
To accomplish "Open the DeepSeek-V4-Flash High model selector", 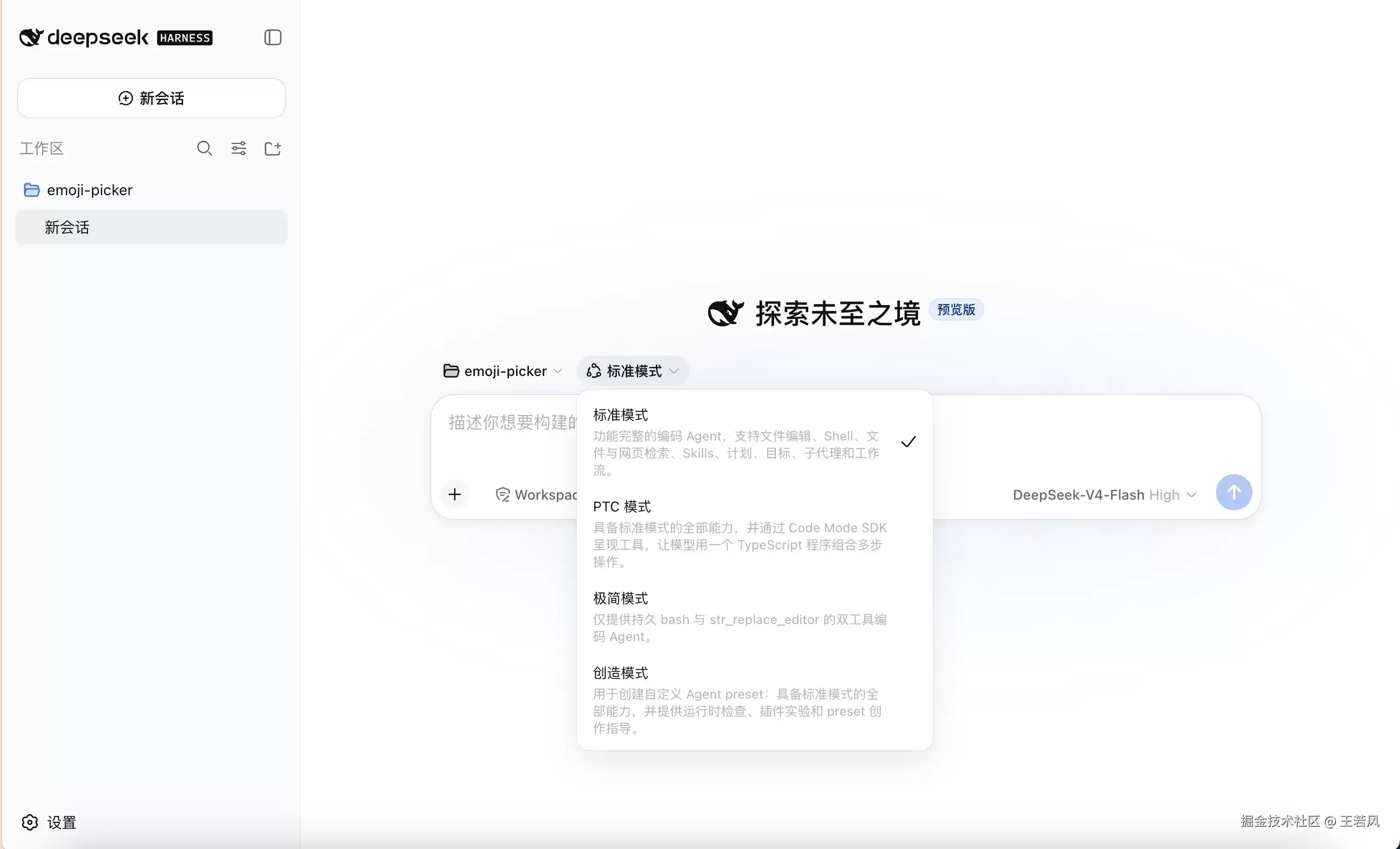I will [x=1105, y=495].
